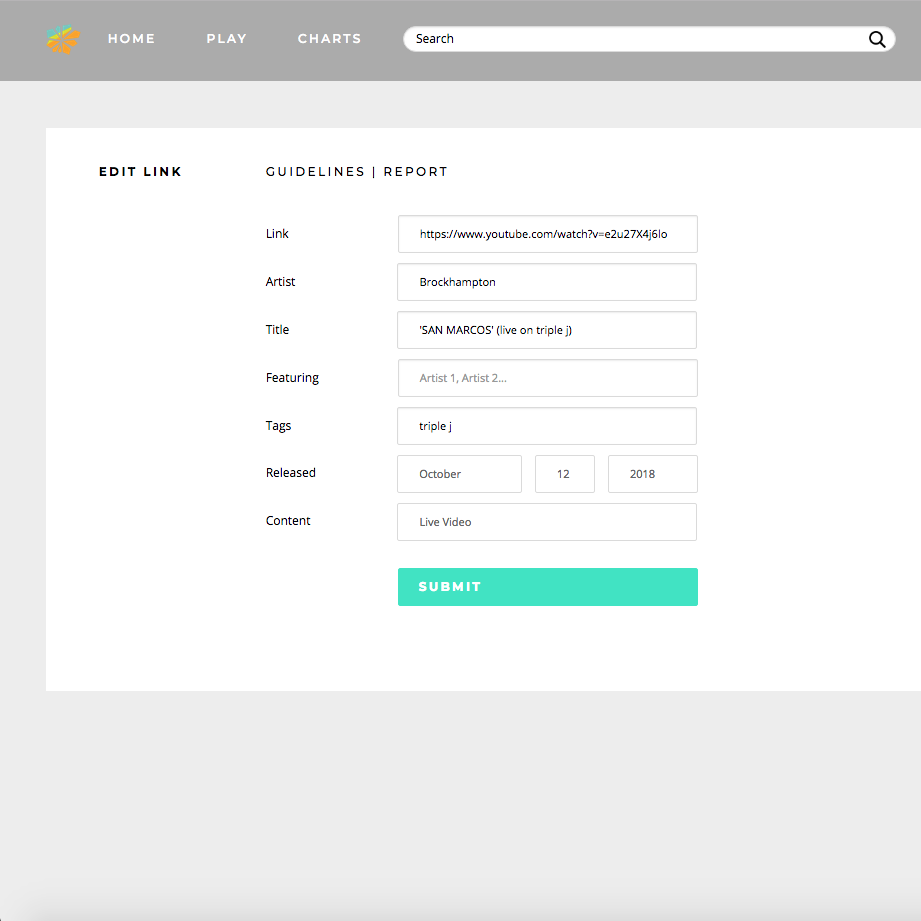Open the HOME navigation menu item
Screen dimensions: 921x921
[x=131, y=39]
